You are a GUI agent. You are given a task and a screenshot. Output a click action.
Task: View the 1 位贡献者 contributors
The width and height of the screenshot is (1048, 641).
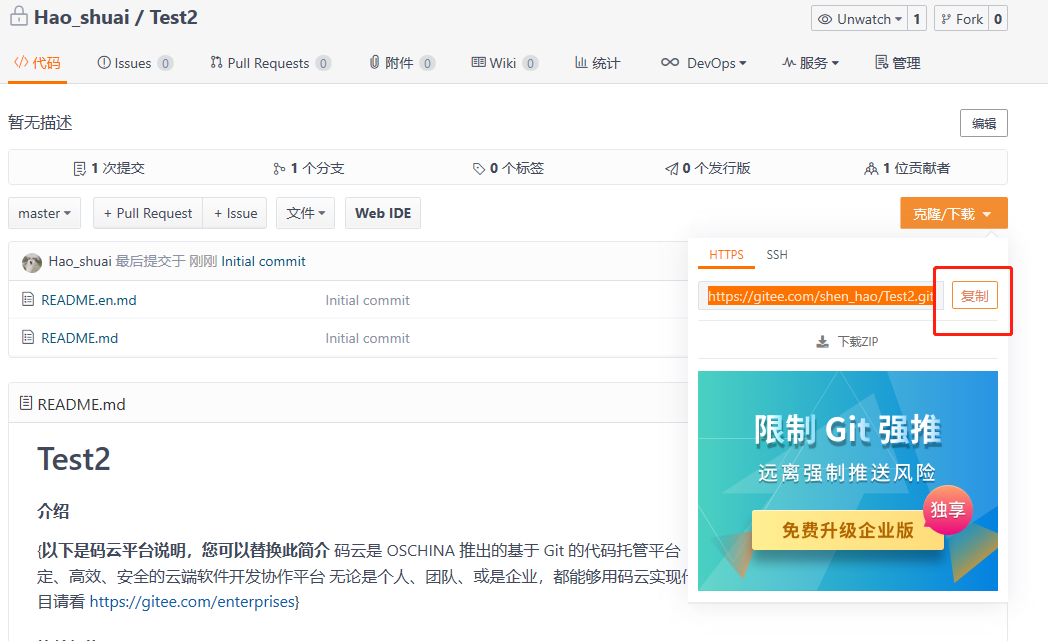[907, 168]
